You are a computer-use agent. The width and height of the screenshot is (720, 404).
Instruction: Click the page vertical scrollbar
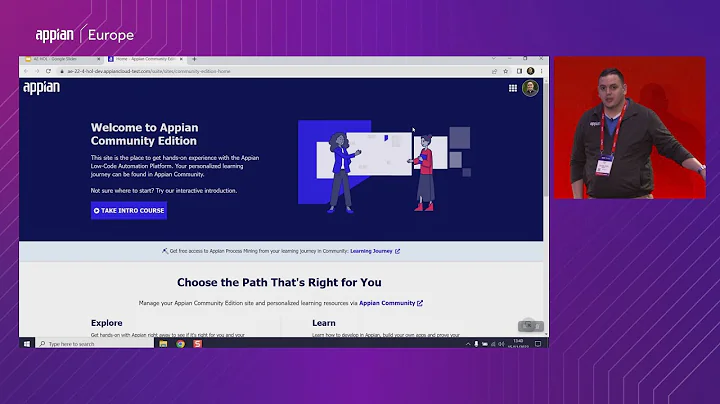tap(546, 138)
